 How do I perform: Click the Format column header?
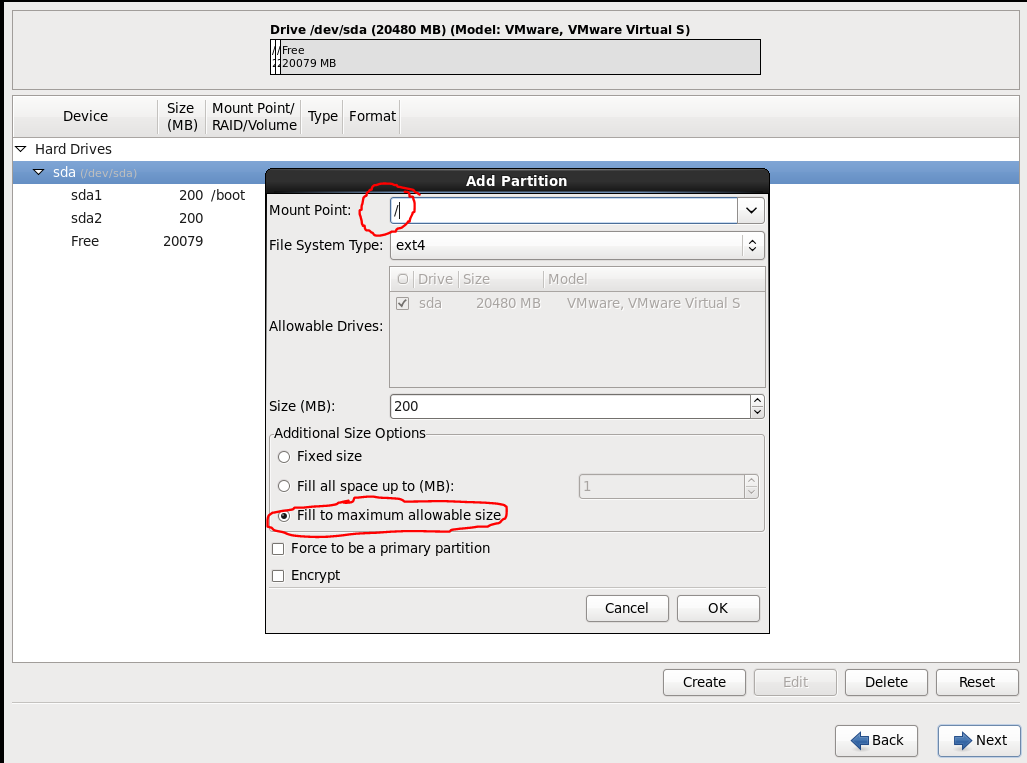click(x=371, y=117)
